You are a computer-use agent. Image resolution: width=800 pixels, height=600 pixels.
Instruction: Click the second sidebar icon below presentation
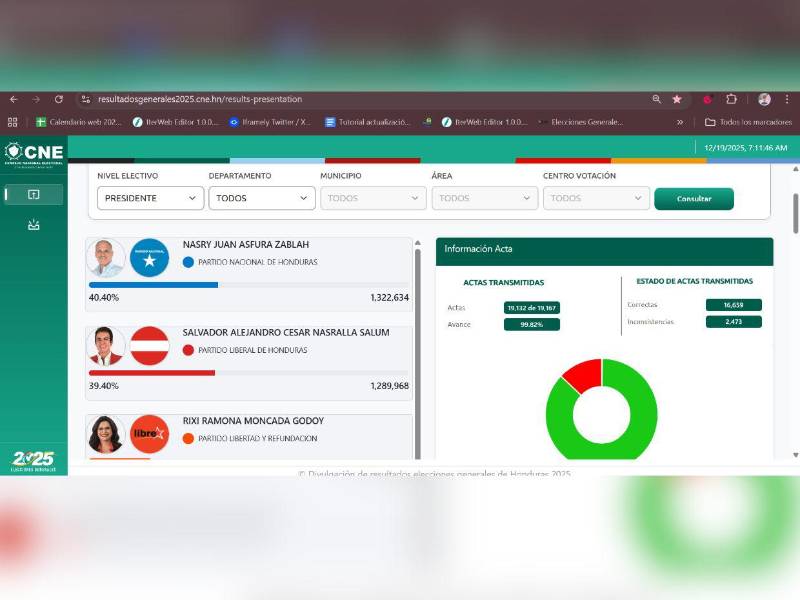click(x=33, y=225)
